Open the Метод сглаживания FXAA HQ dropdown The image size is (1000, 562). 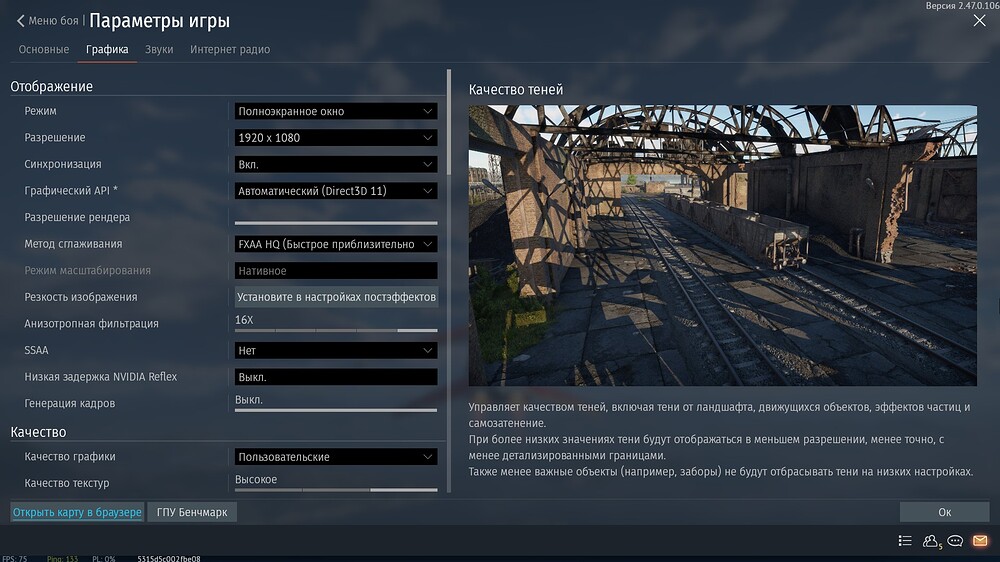coord(336,244)
